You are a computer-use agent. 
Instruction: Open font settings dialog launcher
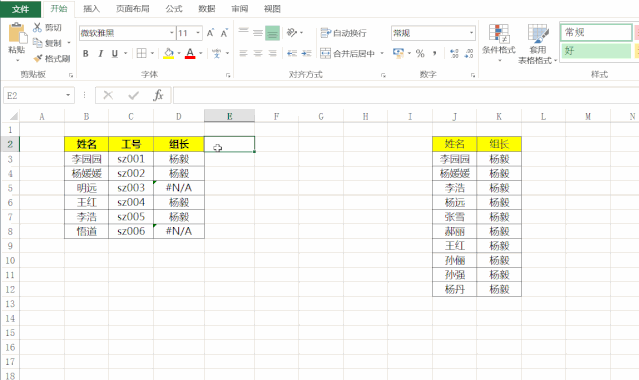tap(228, 75)
